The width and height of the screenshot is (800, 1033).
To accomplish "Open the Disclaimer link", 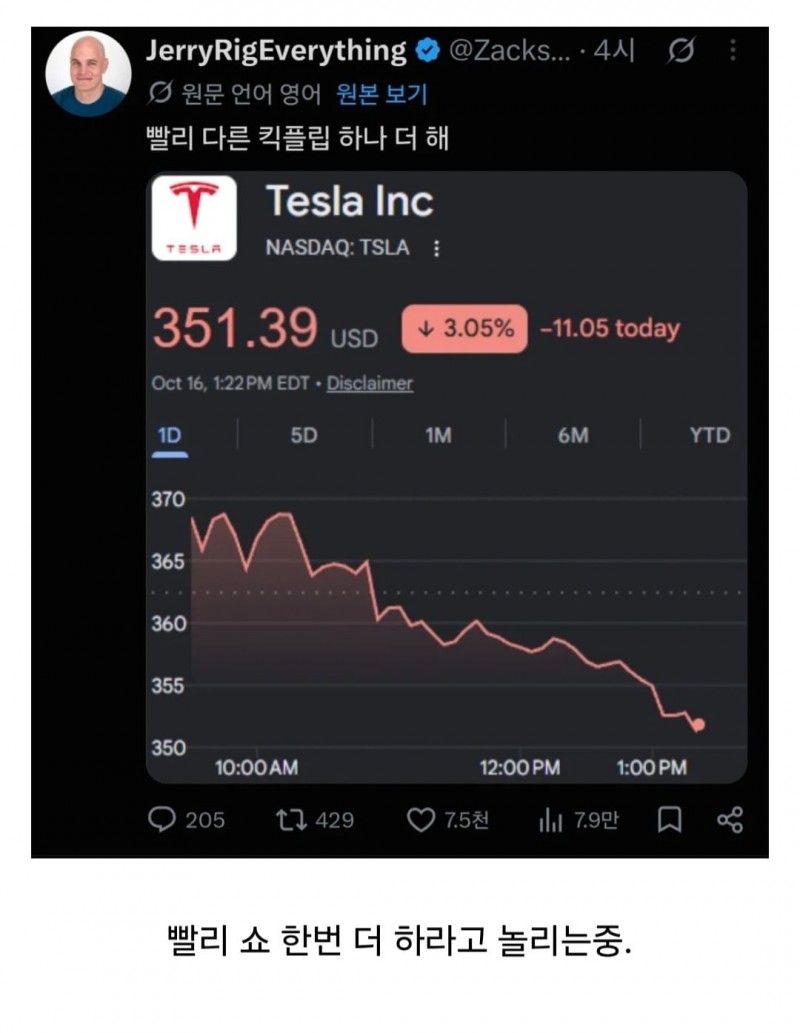I will tap(370, 383).
